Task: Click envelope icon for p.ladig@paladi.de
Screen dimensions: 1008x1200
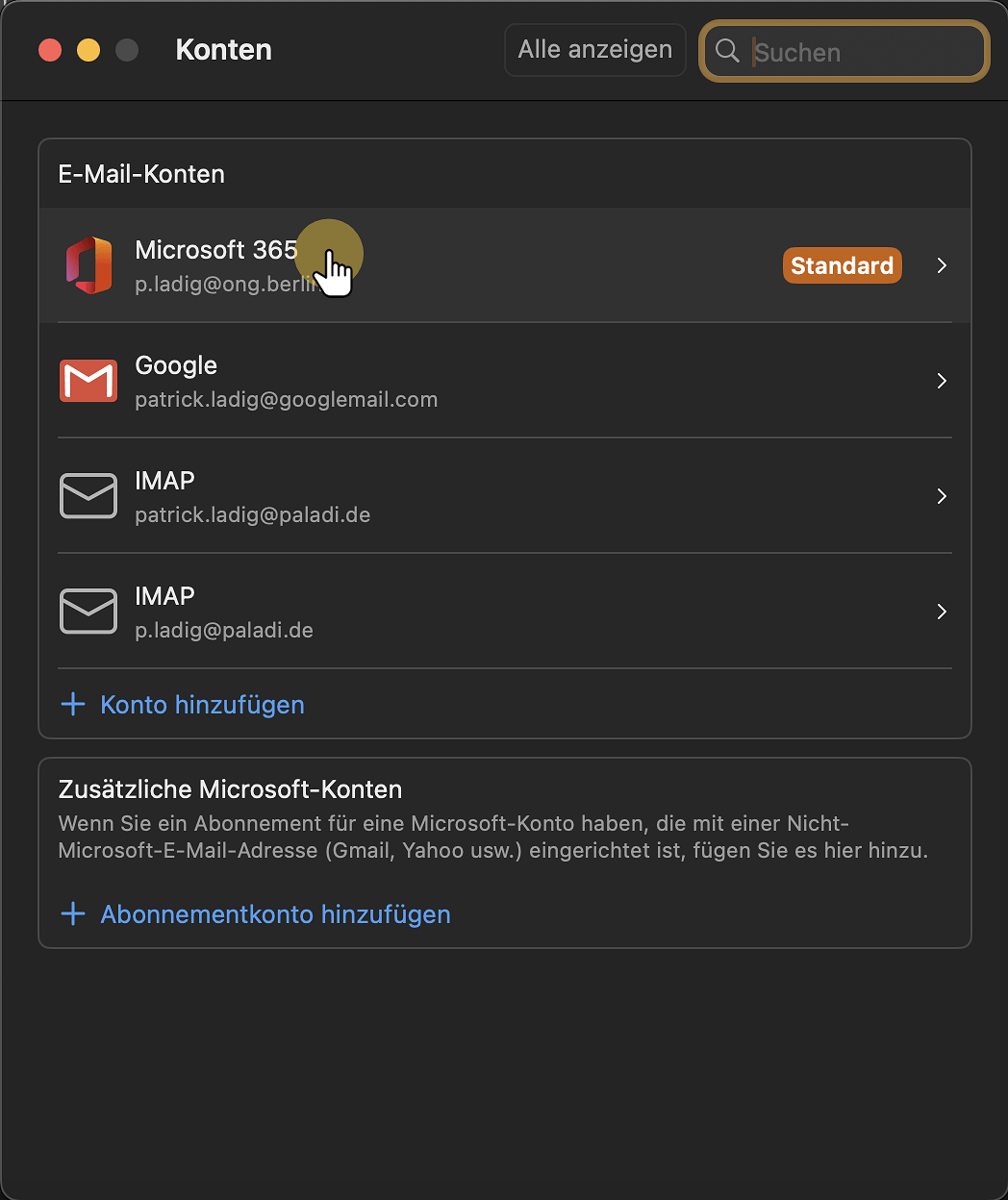Action: 88,612
